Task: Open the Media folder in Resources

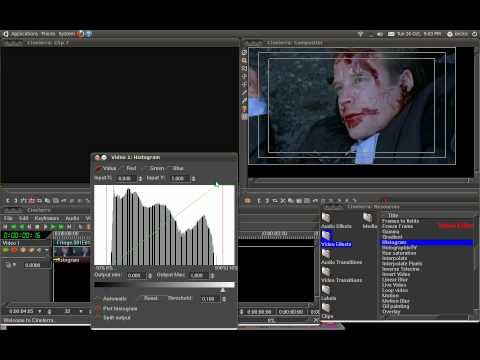Action: click(369, 221)
